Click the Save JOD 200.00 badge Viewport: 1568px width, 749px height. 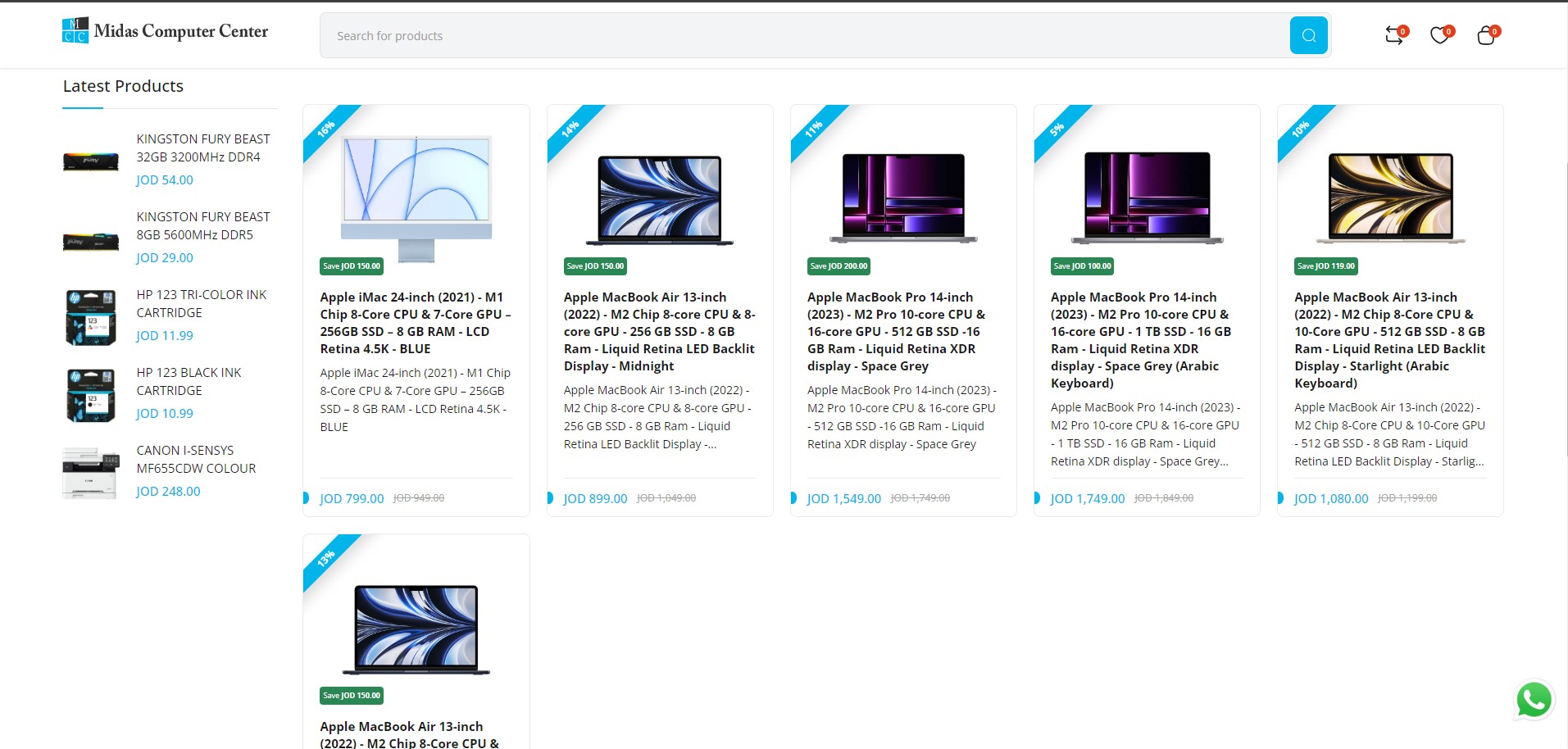[x=839, y=266]
